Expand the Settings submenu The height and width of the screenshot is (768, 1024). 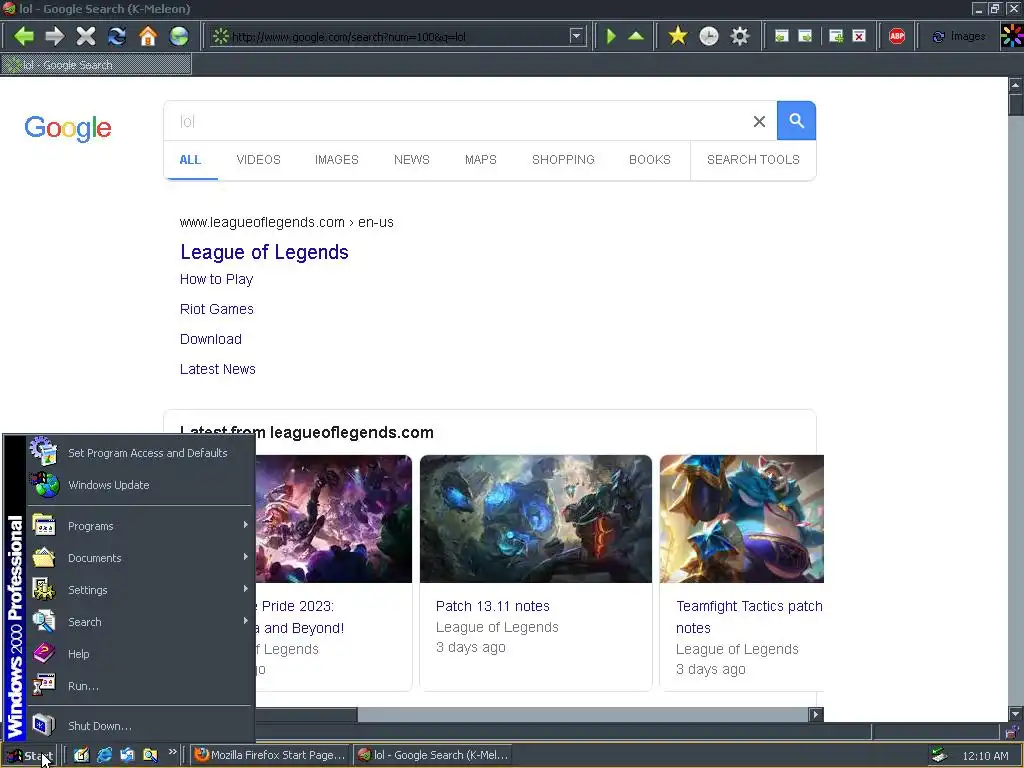click(x=139, y=590)
